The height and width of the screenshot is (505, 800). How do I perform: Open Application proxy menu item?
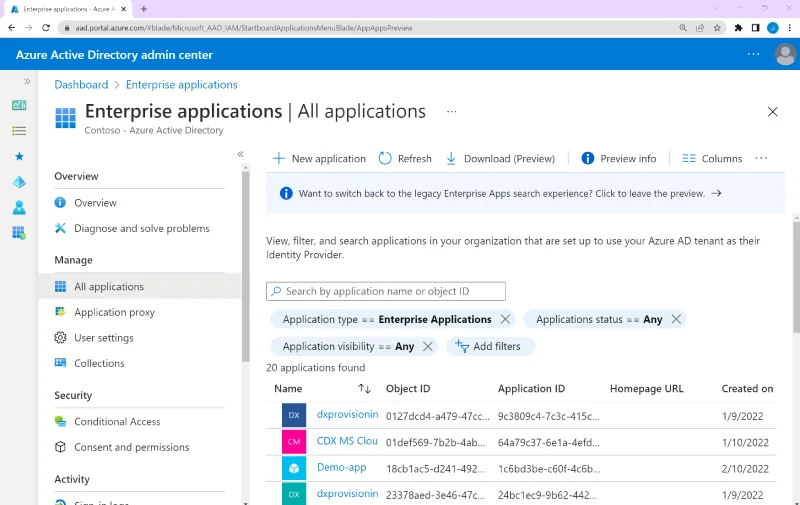click(114, 312)
